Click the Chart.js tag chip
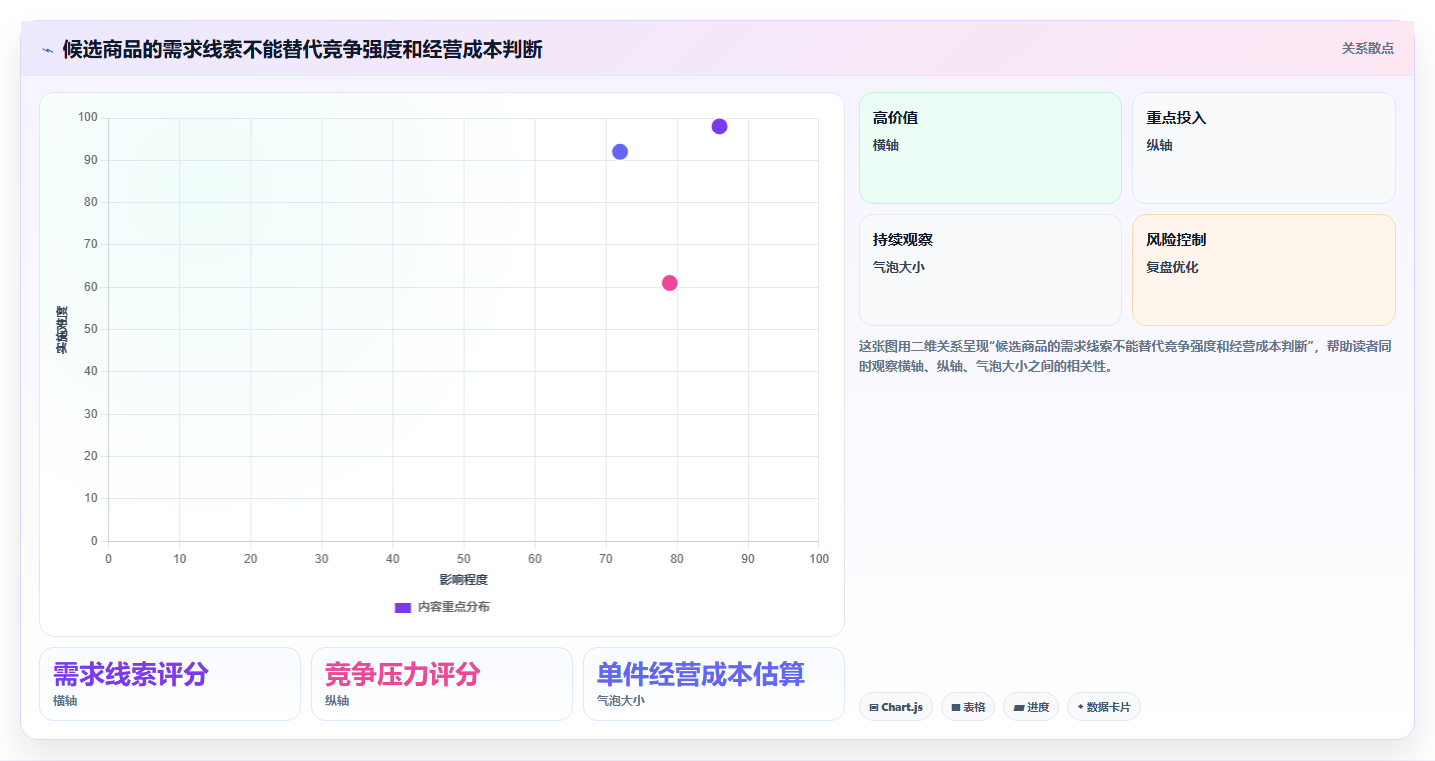The image size is (1435, 761). [x=896, y=707]
